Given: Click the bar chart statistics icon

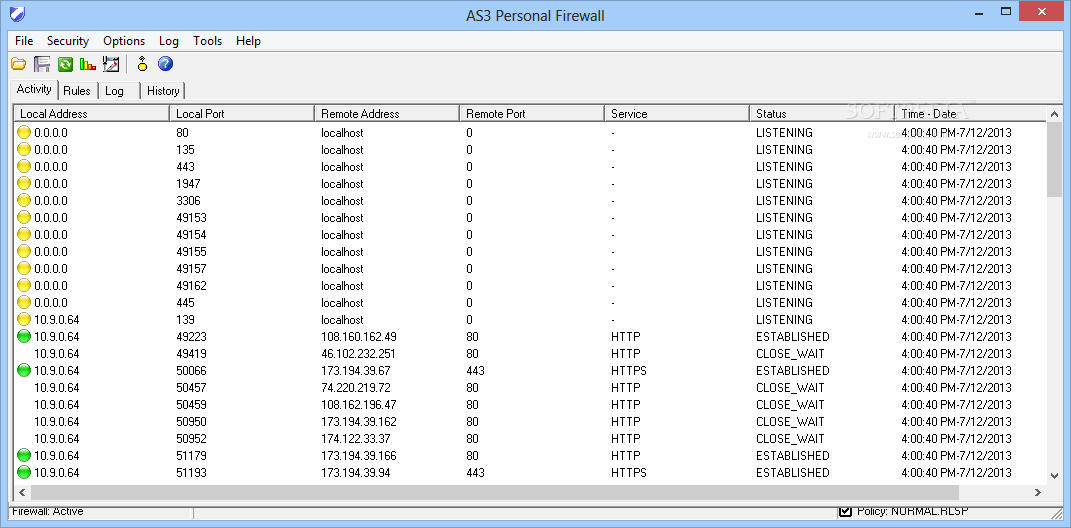Looking at the screenshot, I should click(x=88, y=65).
